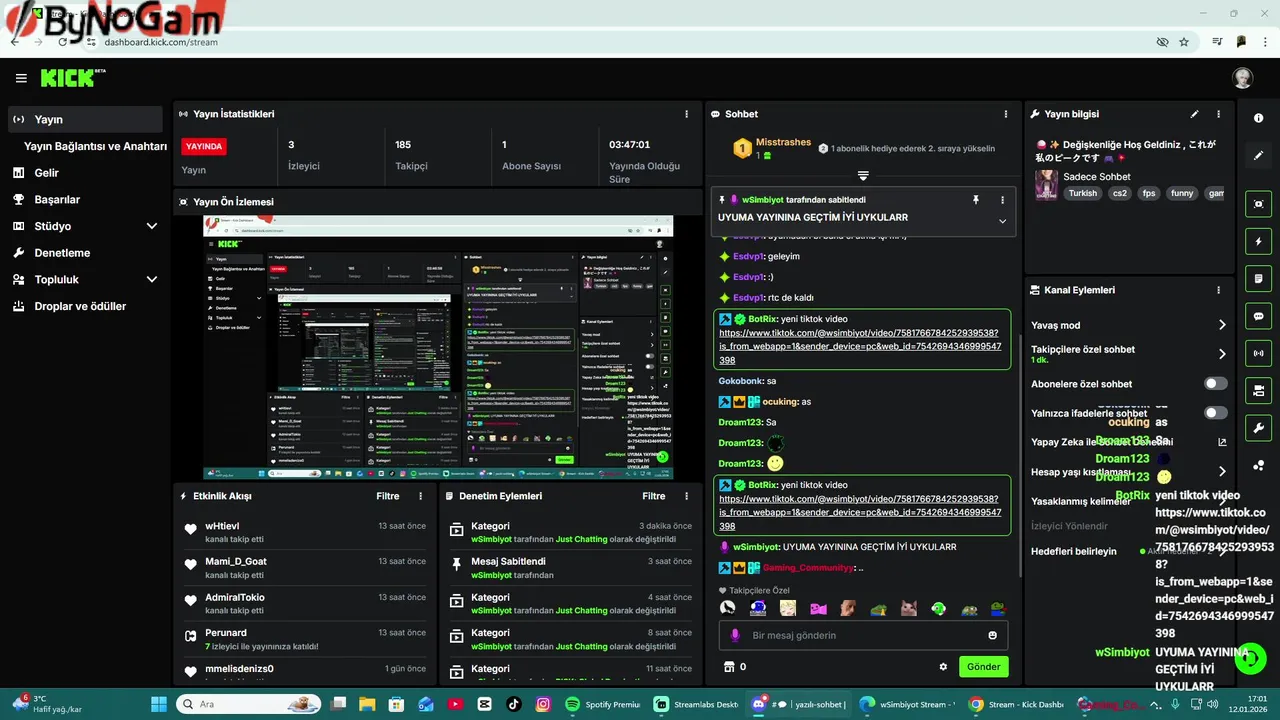Toggle Yalnızca ifadelerle sohbet switch
Image resolution: width=1280 pixels, height=720 pixels.
tap(1215, 413)
